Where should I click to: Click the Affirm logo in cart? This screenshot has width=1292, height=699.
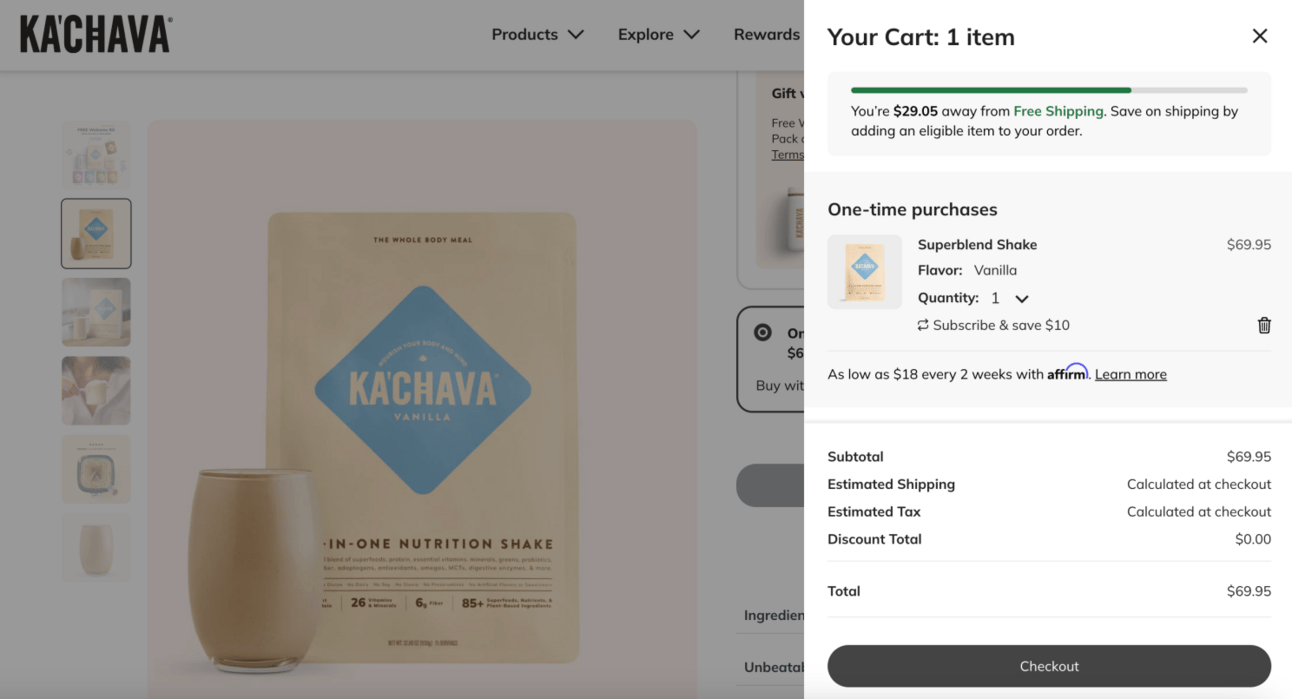[x=1067, y=372]
